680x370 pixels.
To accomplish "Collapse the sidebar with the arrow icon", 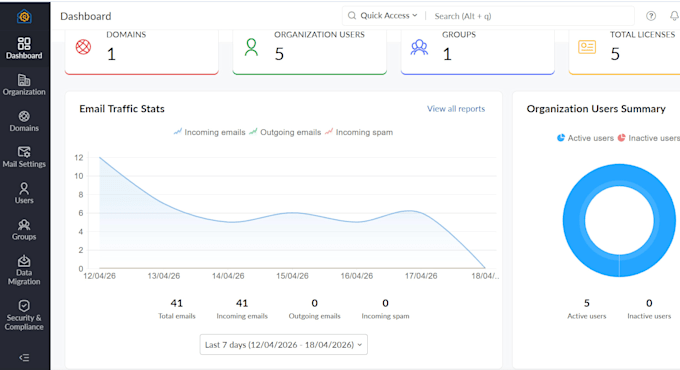I will [x=24, y=357].
